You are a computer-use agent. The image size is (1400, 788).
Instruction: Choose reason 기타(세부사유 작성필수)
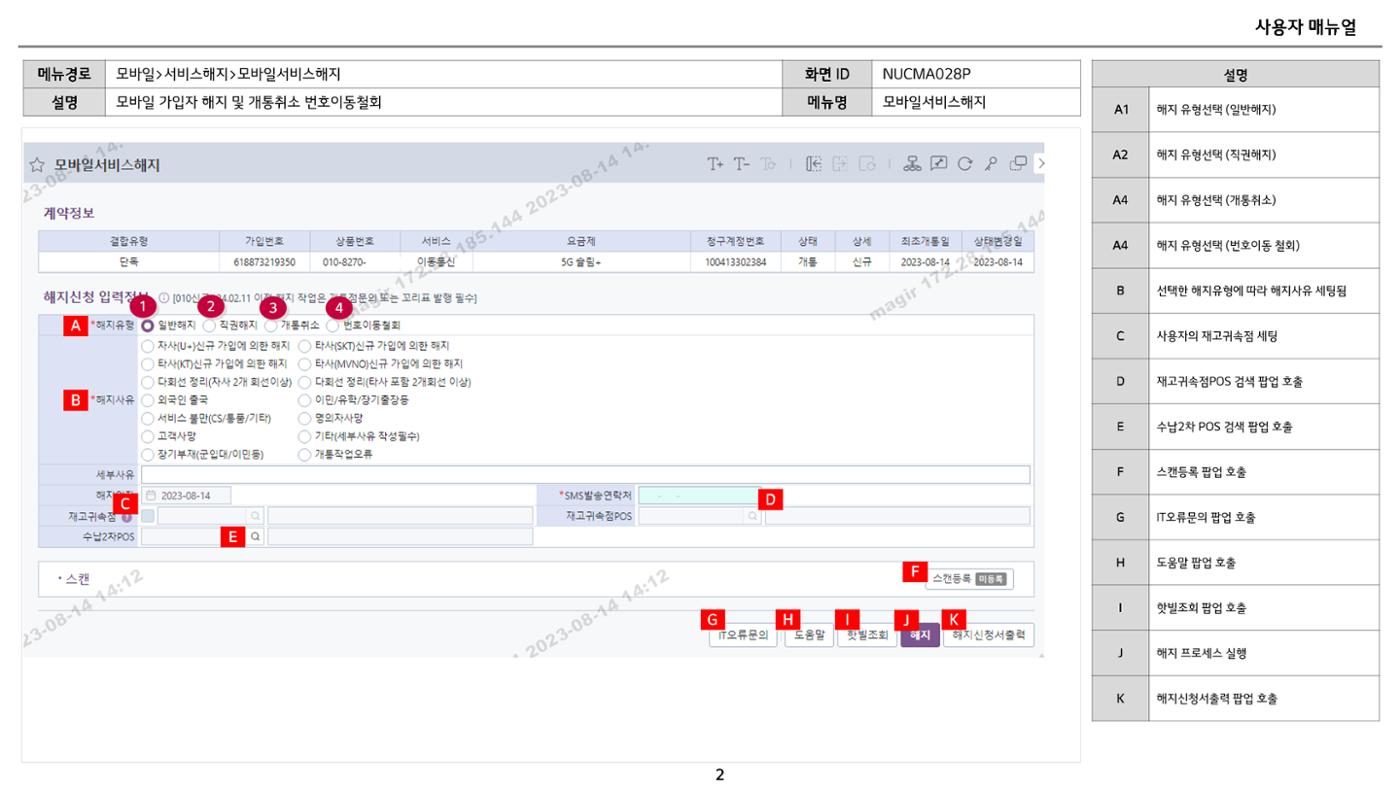click(305, 436)
